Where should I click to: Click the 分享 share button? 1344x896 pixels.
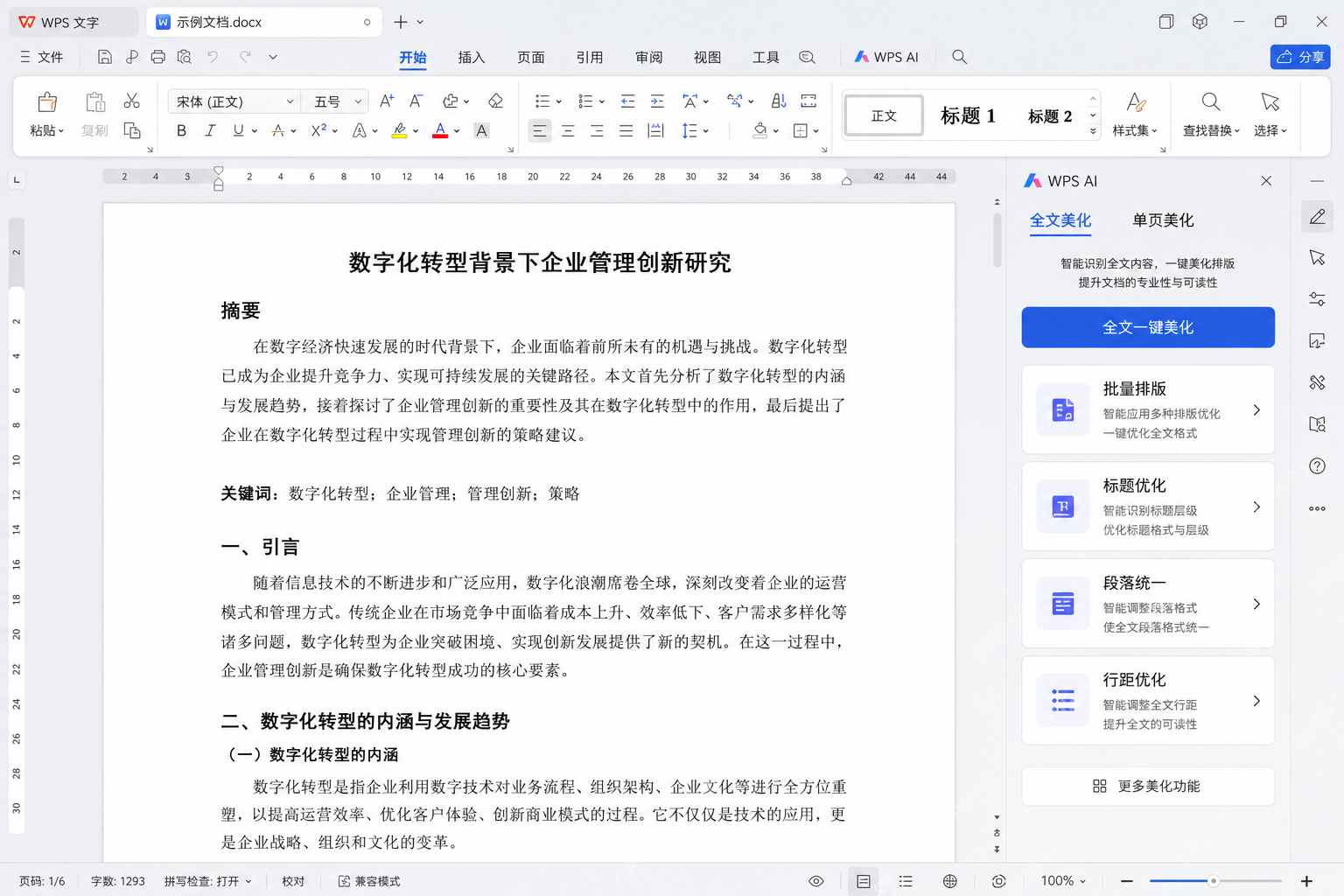[x=1300, y=57]
